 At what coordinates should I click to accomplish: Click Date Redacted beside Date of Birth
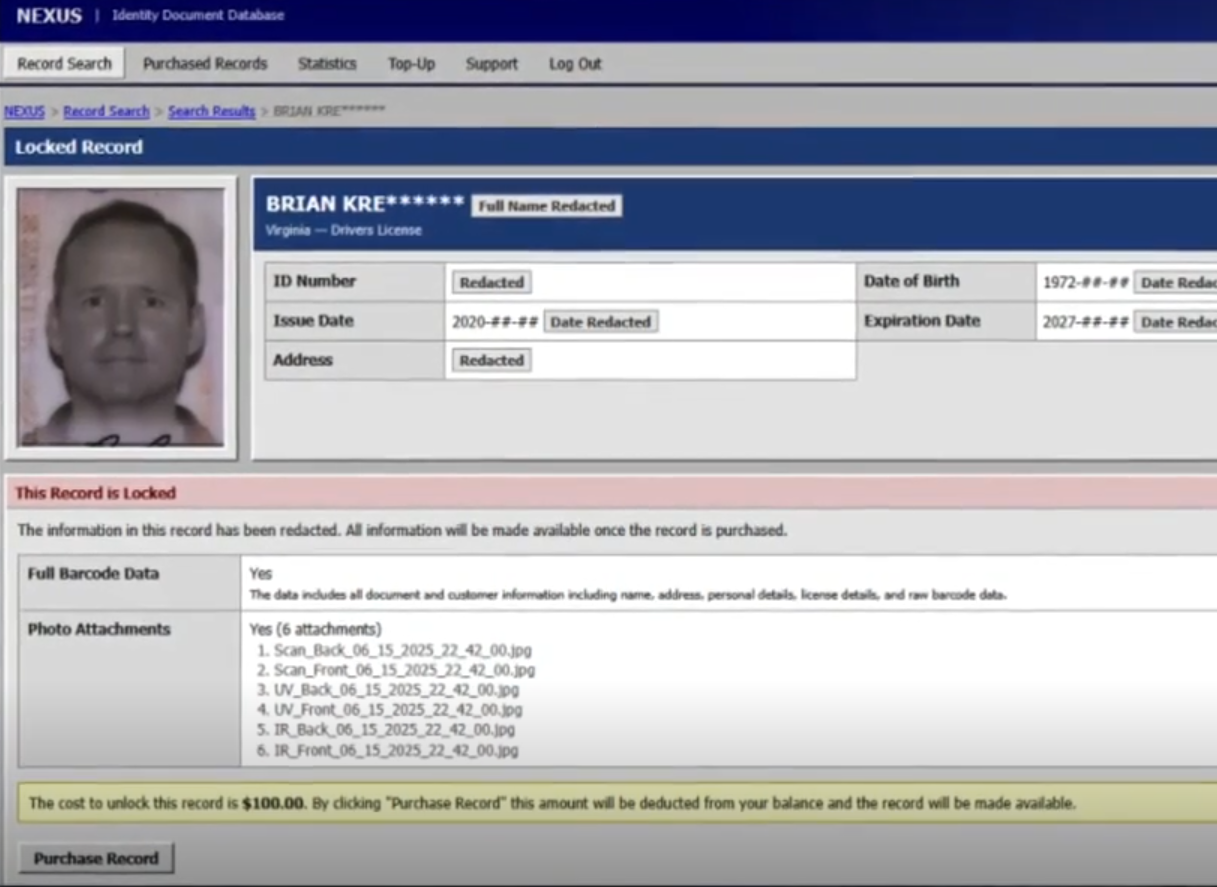[x=1175, y=282]
